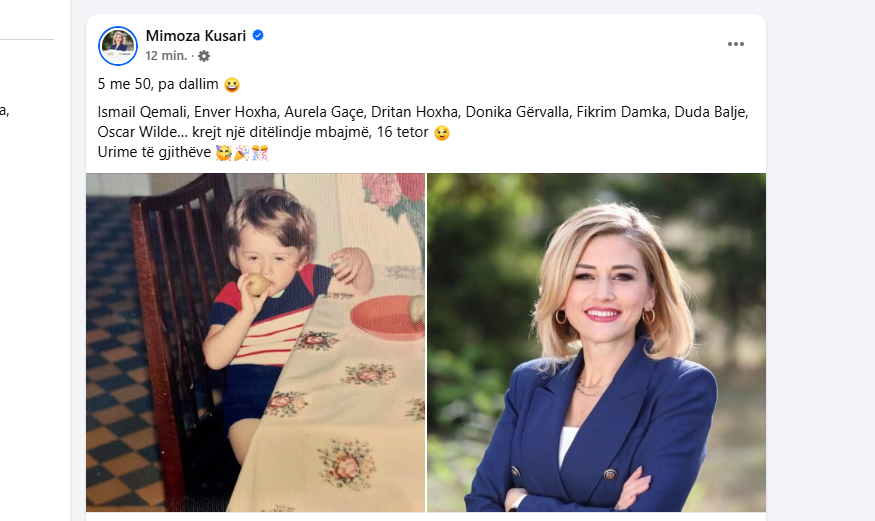Click the "5 me 50, pa dallim" text

coord(158,84)
